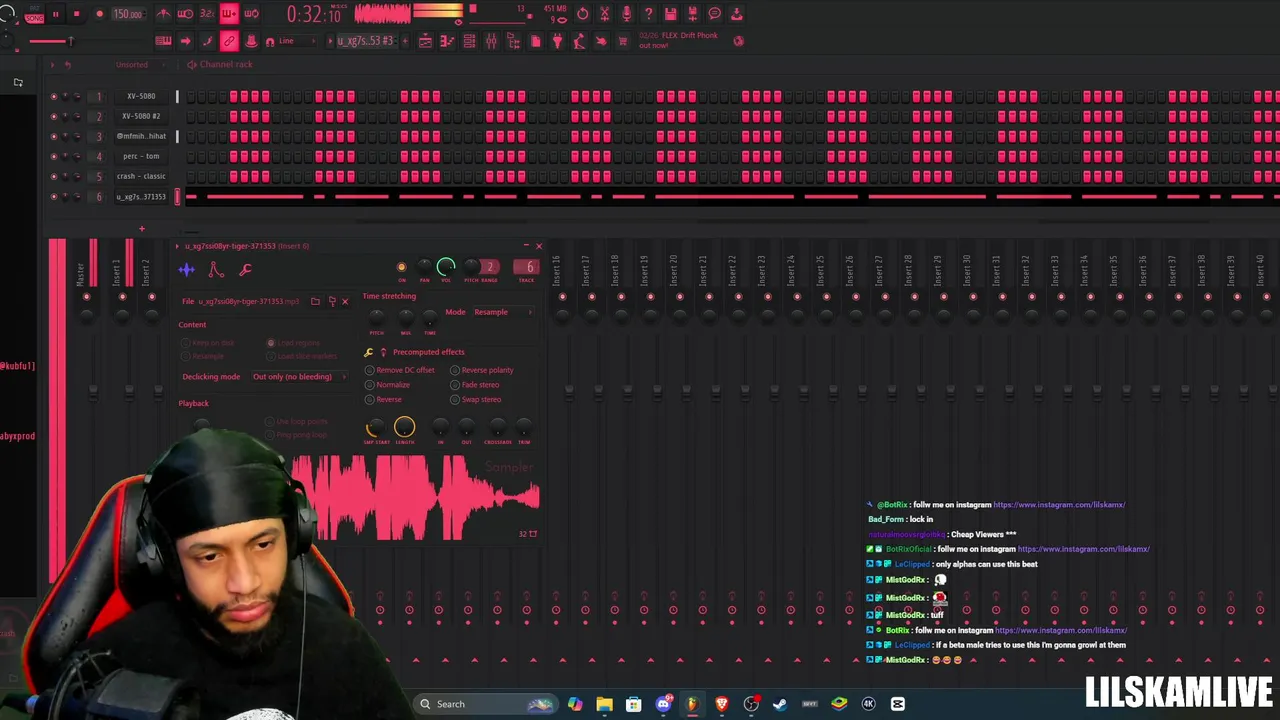Screen dimensions: 1280x720
Task: Open the mixer view icon
Action: tap(491, 41)
